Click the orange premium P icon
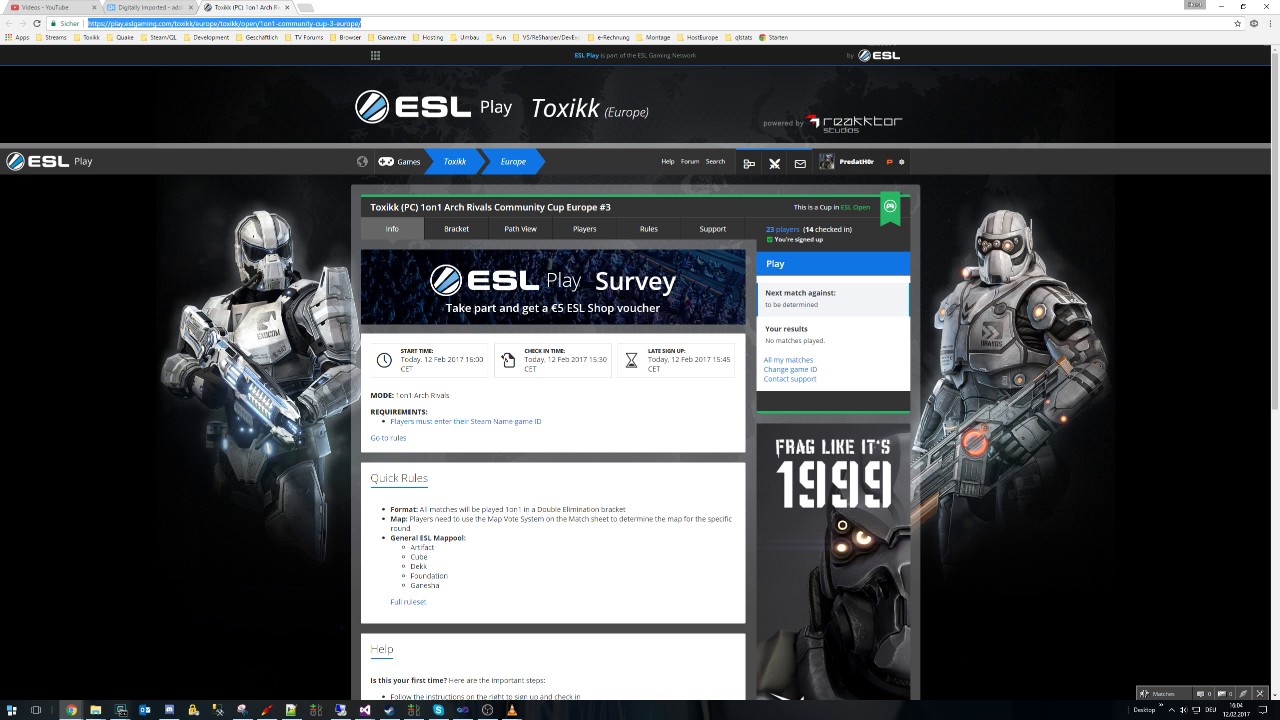 click(x=889, y=162)
